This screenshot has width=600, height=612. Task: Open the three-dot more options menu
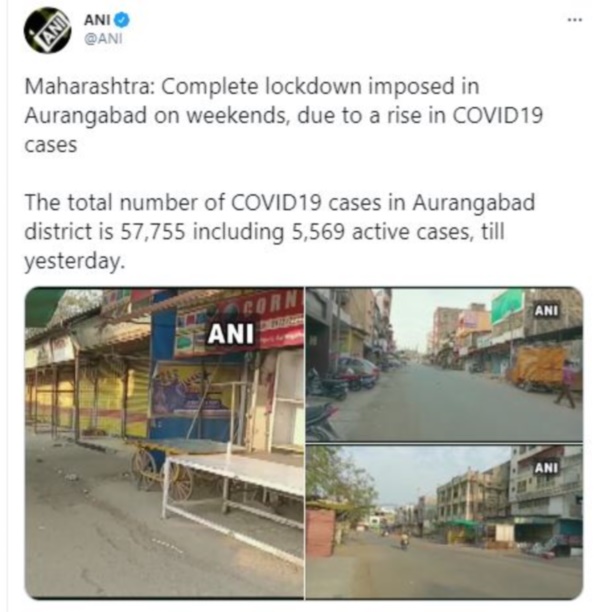tap(575, 20)
